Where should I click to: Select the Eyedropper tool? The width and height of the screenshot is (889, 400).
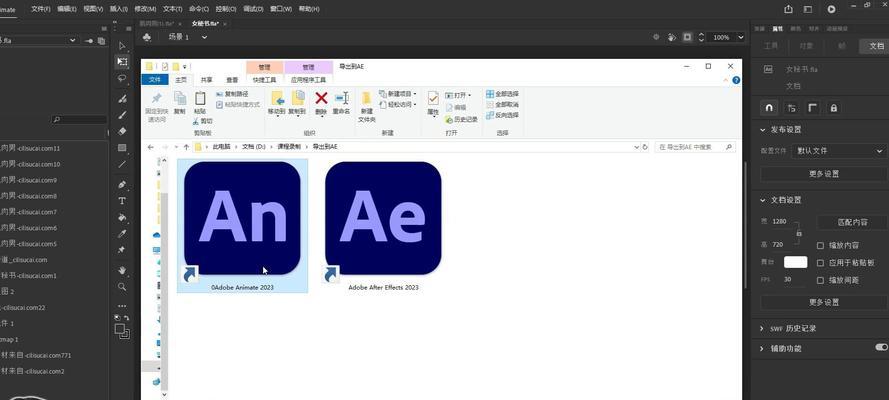click(x=122, y=233)
